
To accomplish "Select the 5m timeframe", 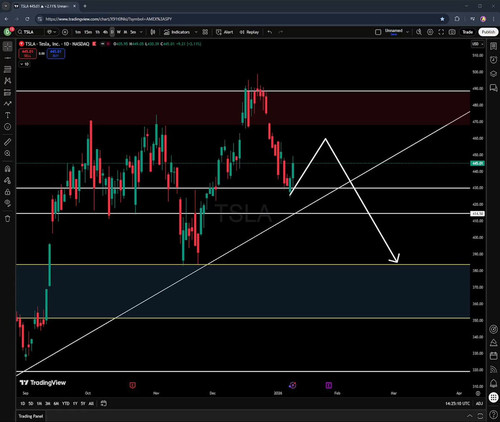I will coord(133,32).
